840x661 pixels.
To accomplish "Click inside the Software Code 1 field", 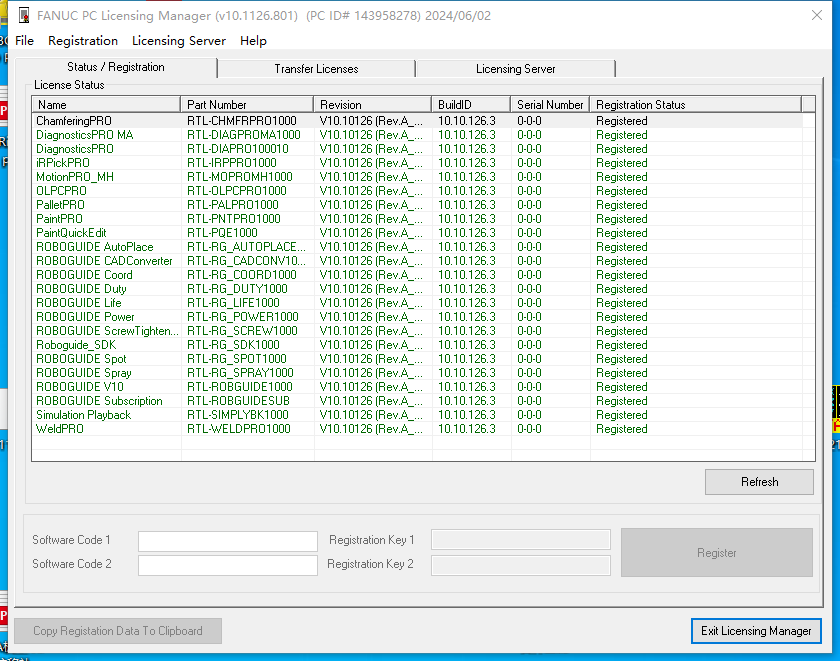I will coord(227,541).
